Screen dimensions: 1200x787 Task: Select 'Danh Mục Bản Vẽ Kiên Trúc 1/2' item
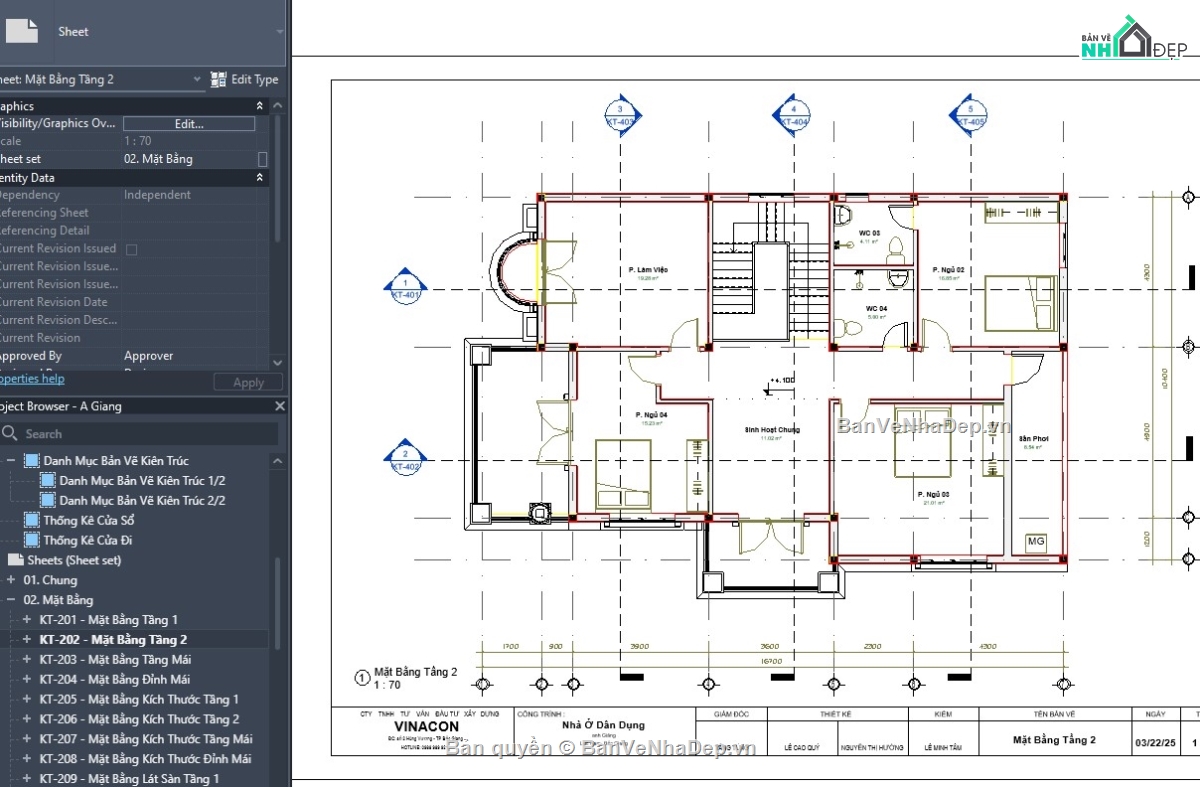pos(142,481)
